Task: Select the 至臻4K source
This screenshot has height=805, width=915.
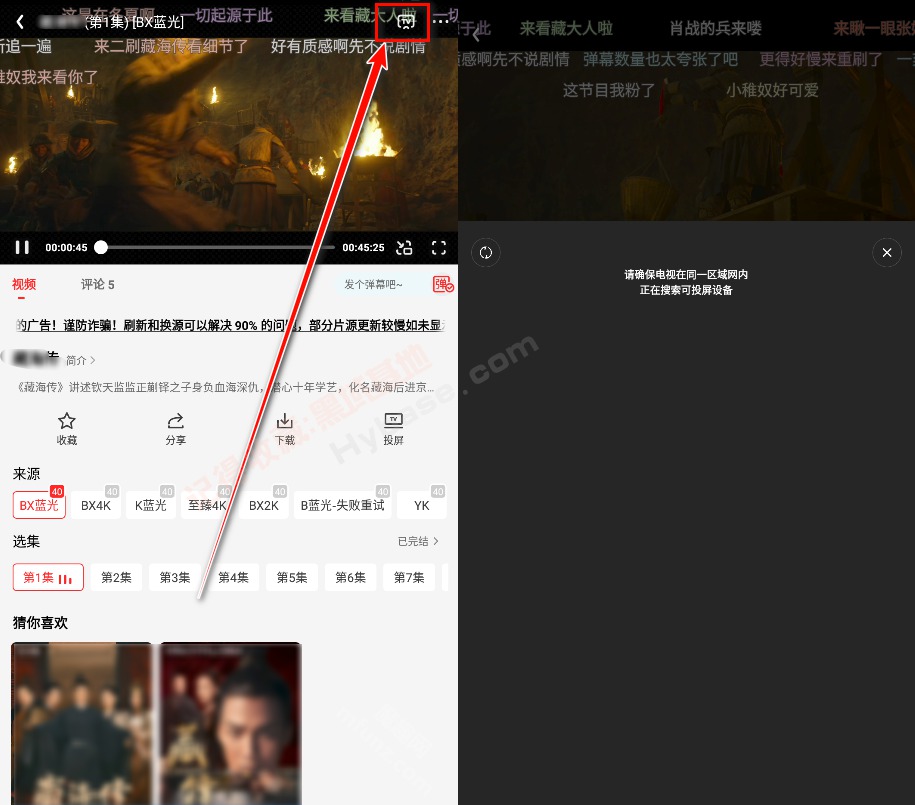Action: tap(207, 505)
